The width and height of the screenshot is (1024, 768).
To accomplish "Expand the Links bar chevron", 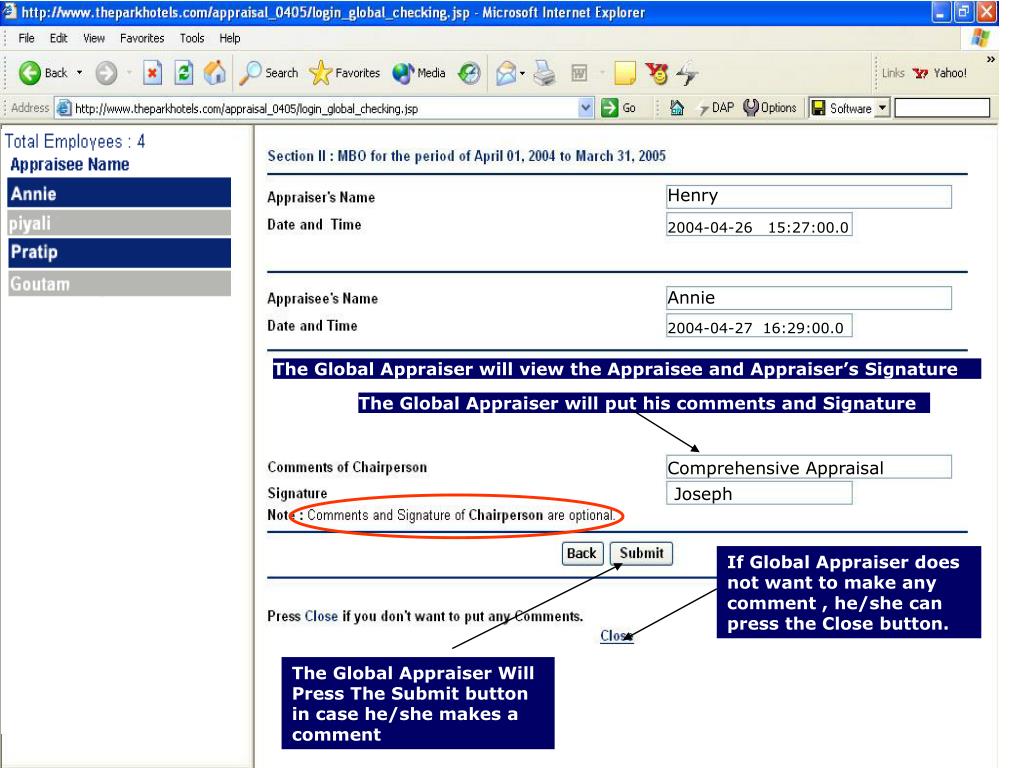I will [x=991, y=59].
